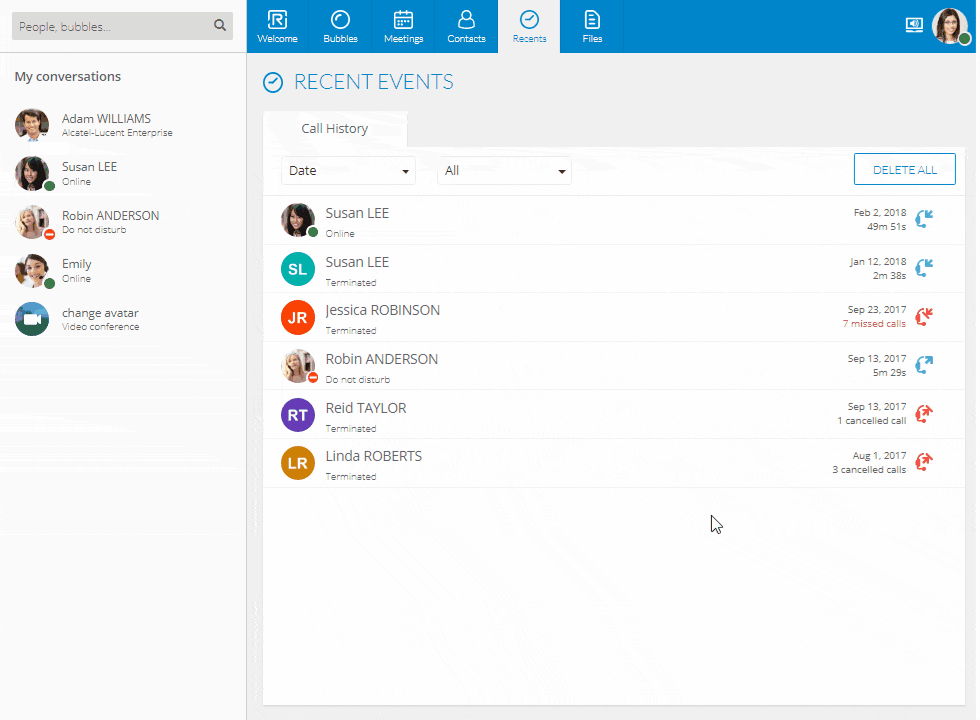Click cancelled call icon for Linda ROBERTS
980x720 pixels.
click(x=924, y=462)
